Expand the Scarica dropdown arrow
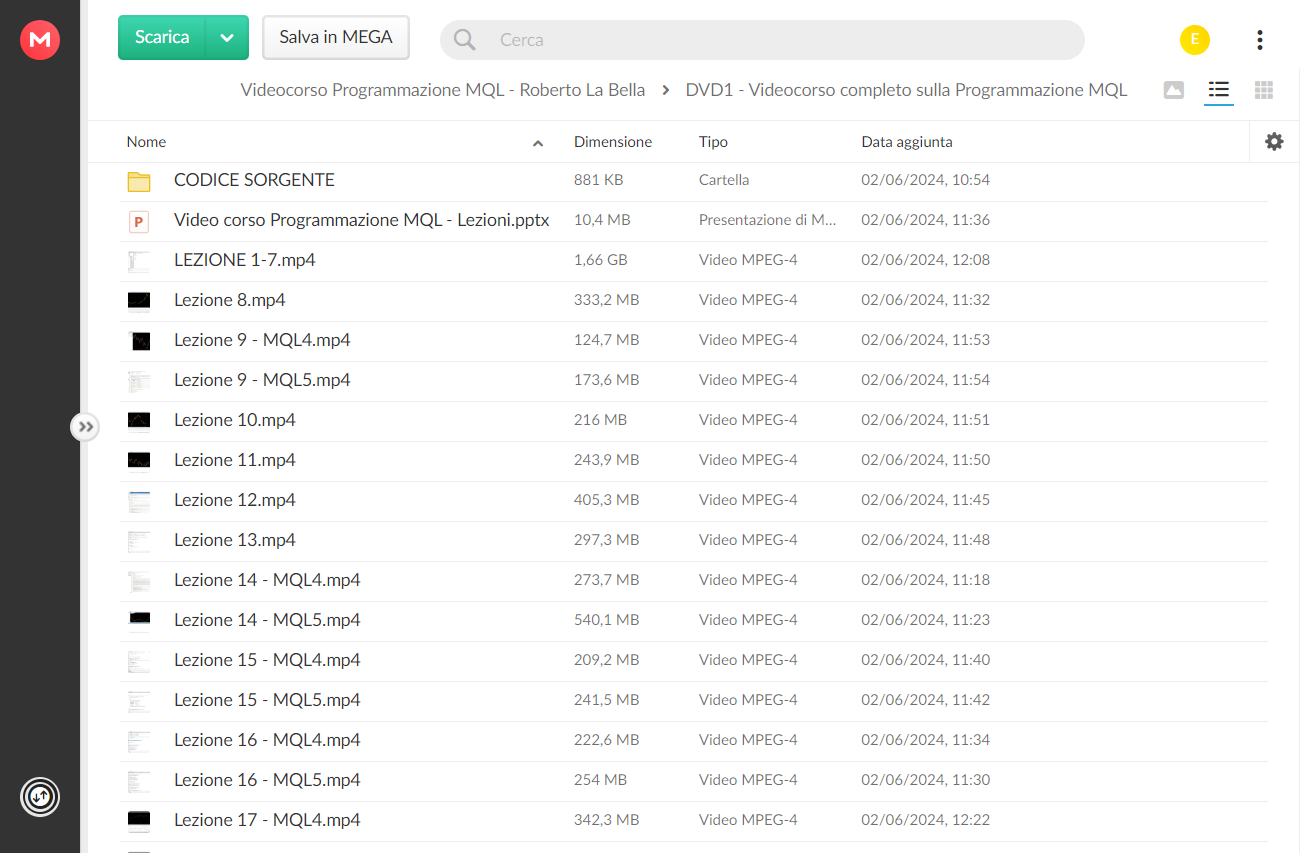The width and height of the screenshot is (1300, 853). [x=227, y=38]
